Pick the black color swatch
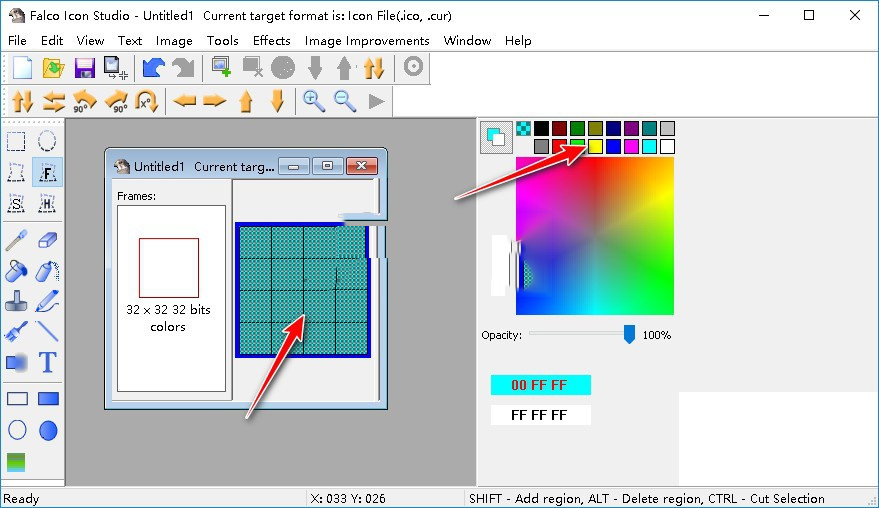 (x=541, y=128)
